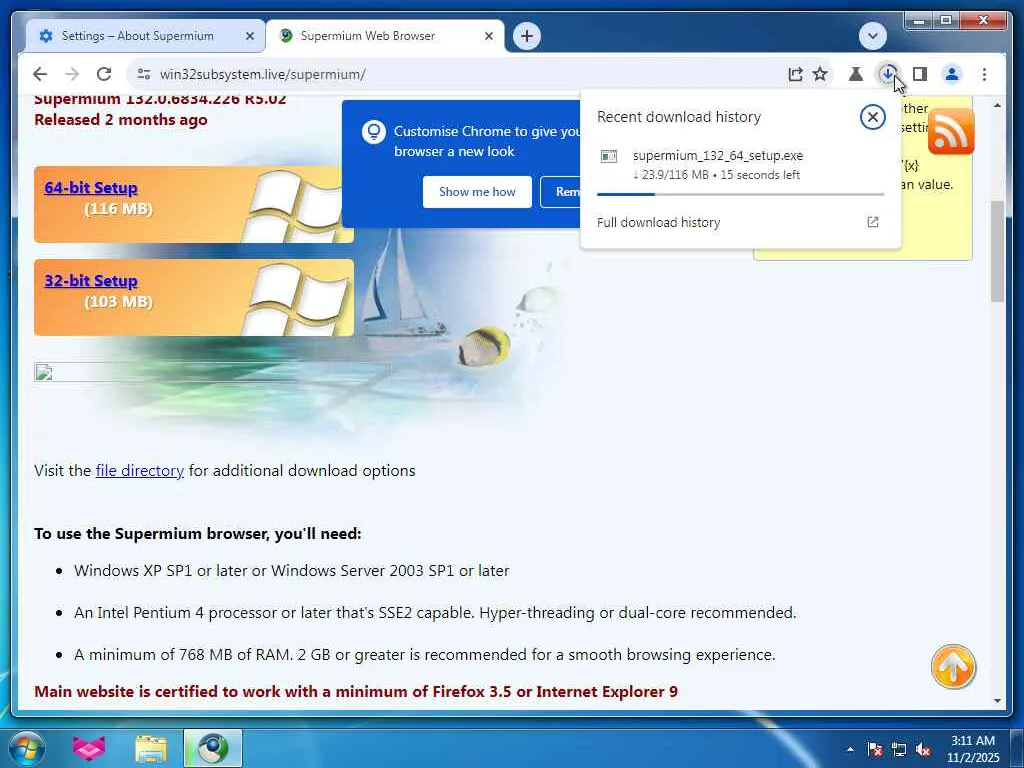Image resolution: width=1024 pixels, height=768 pixels.
Task: Click the orange RSS feed icon
Action: (x=950, y=133)
